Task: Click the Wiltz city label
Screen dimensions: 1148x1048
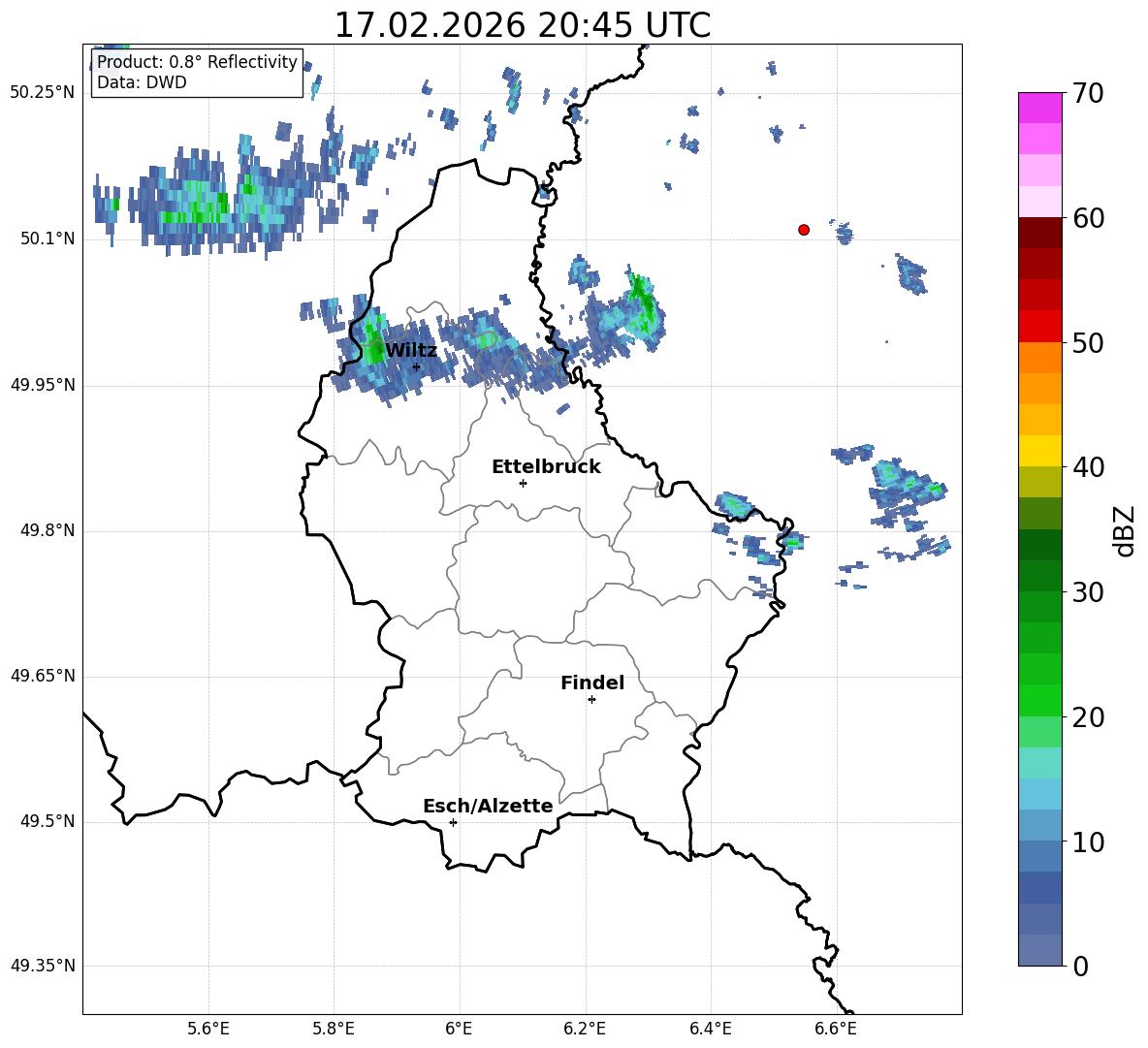Action: coord(411,351)
